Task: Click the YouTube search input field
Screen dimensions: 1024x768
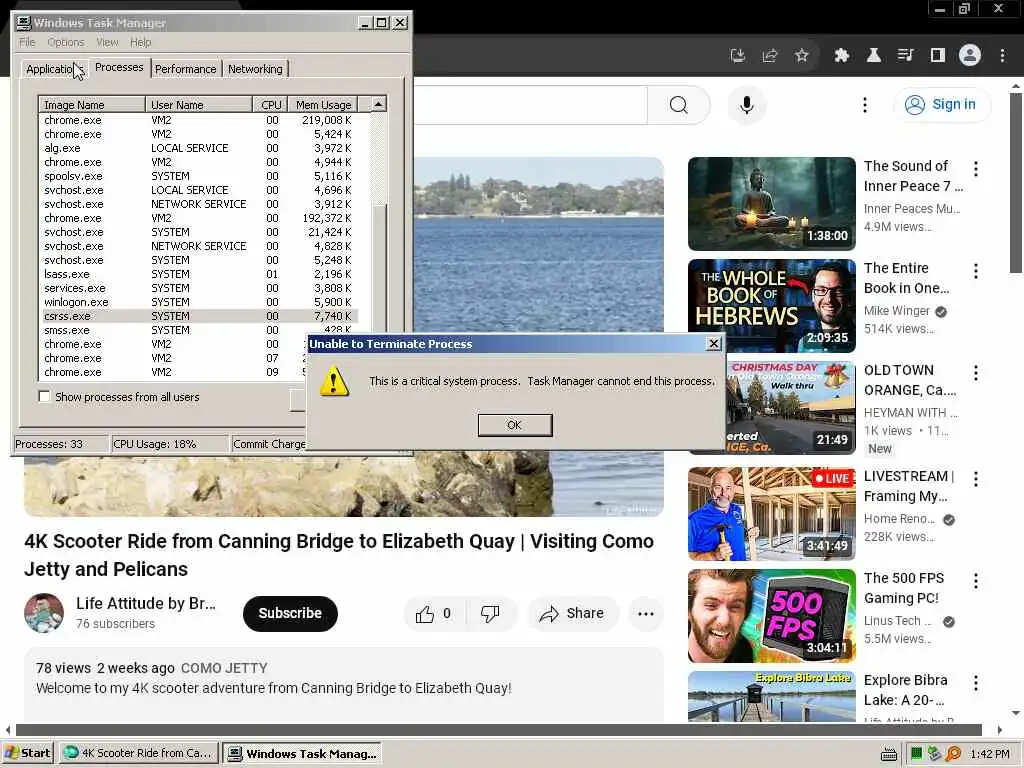Action: 530,105
